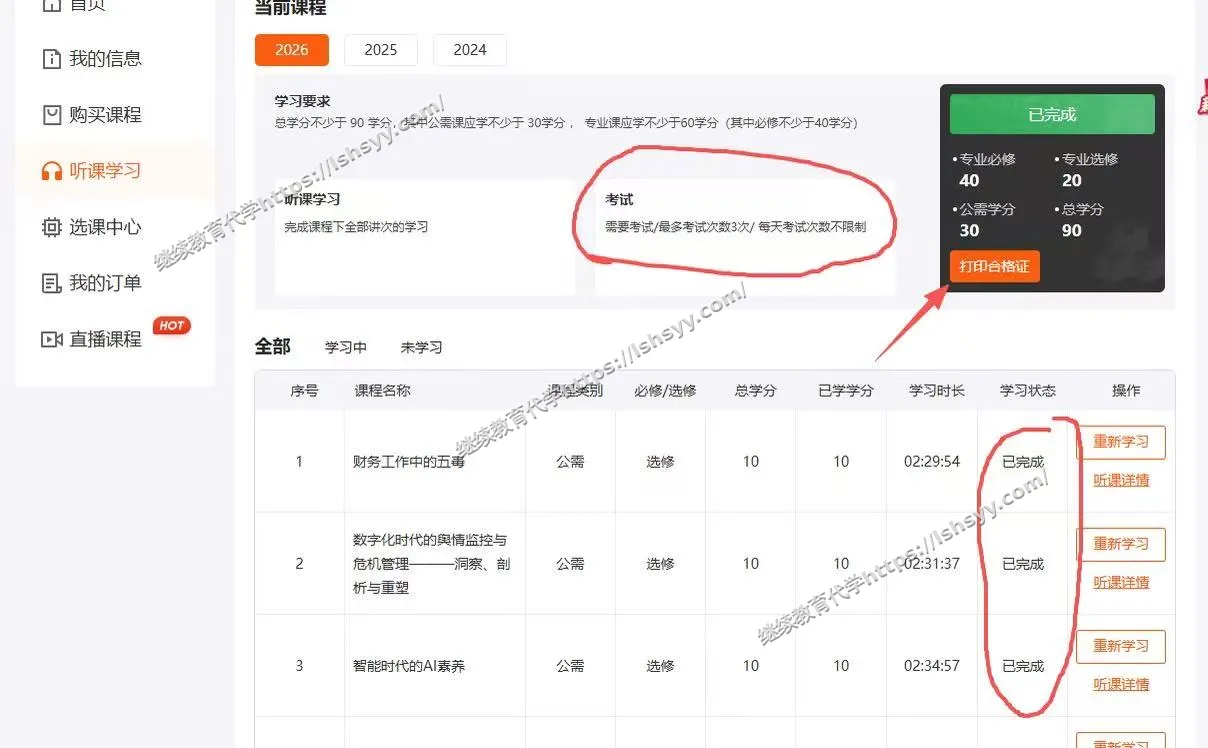Switch to the 2024 year tab
This screenshot has width=1208, height=748.
470,50
